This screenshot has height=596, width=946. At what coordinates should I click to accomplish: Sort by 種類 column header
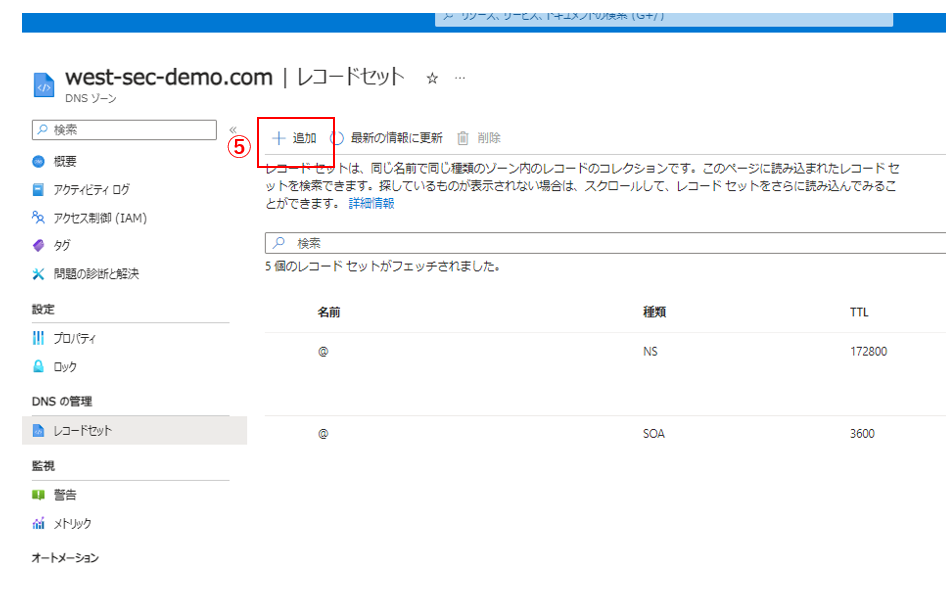(654, 312)
